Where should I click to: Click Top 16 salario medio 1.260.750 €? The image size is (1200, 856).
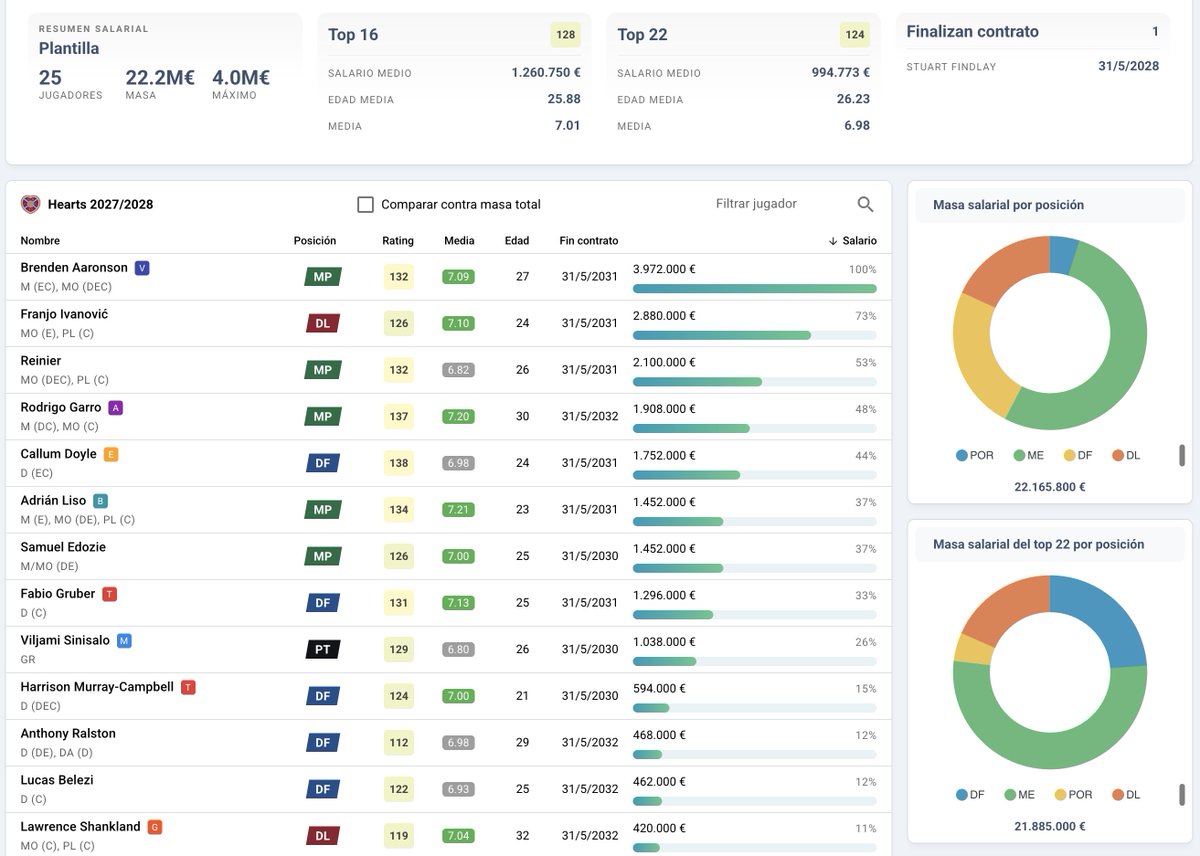(x=546, y=73)
